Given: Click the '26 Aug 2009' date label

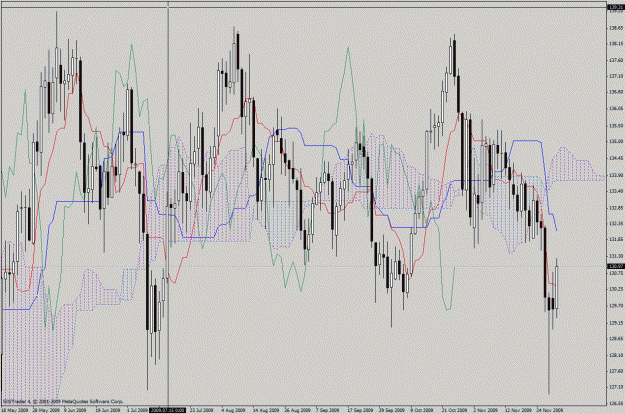Looking at the screenshot, I should click(297, 410).
